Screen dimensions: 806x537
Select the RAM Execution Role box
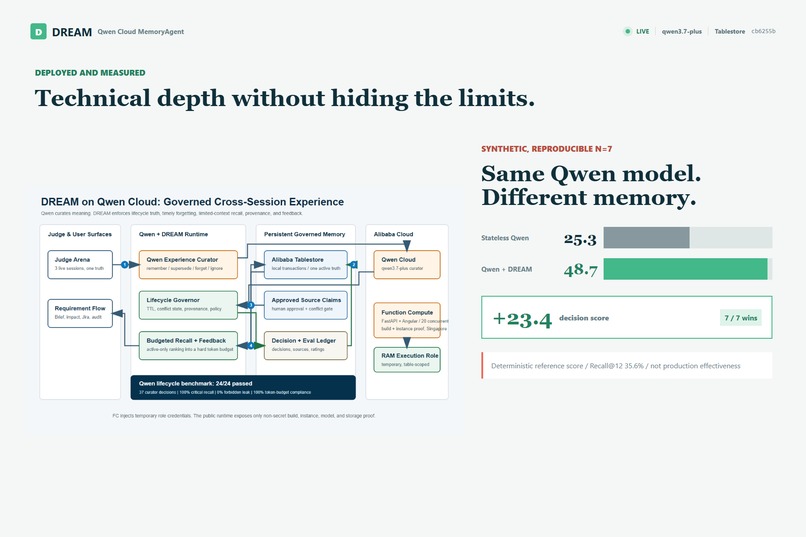407,360
